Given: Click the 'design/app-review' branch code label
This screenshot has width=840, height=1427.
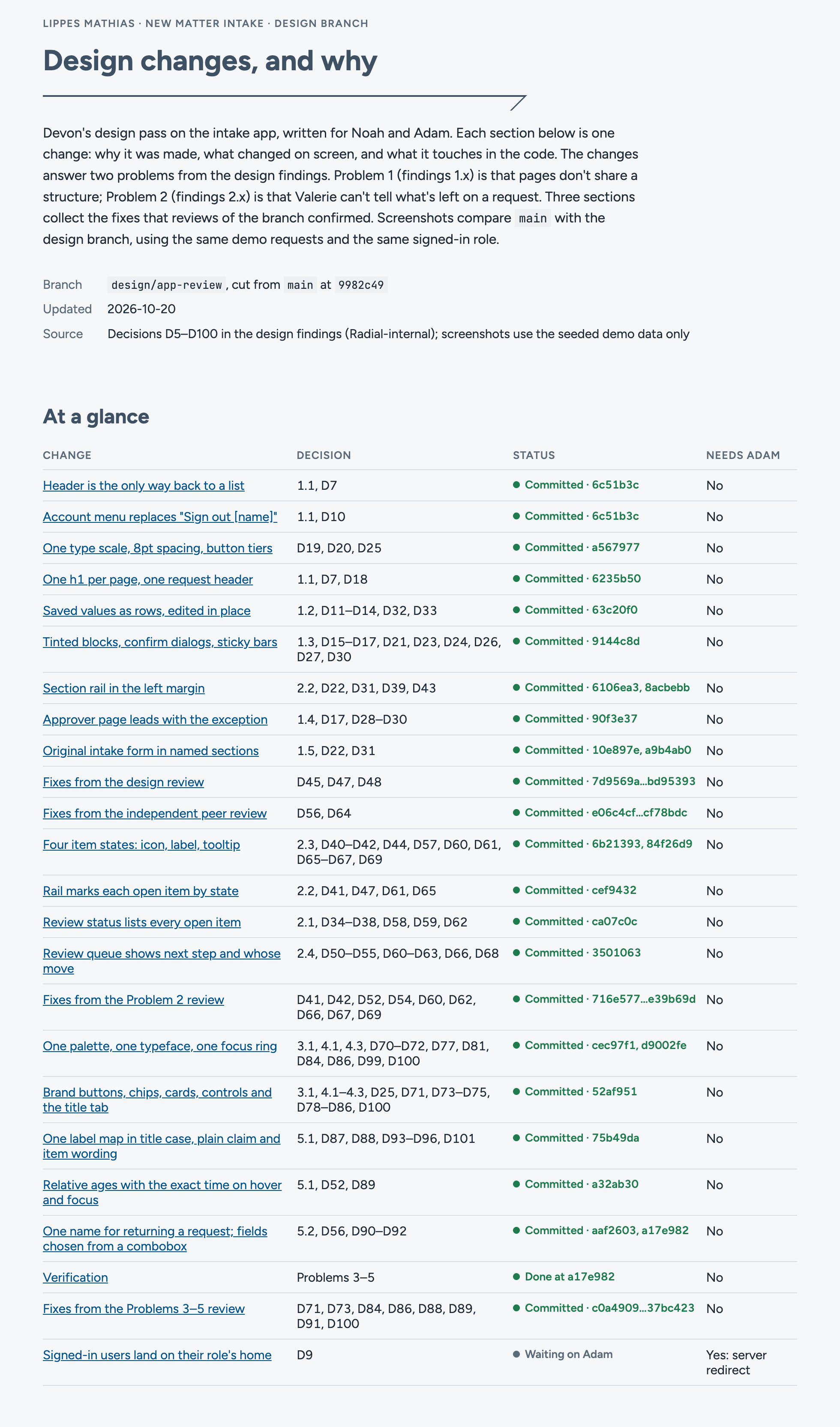Looking at the screenshot, I should click(x=167, y=285).
